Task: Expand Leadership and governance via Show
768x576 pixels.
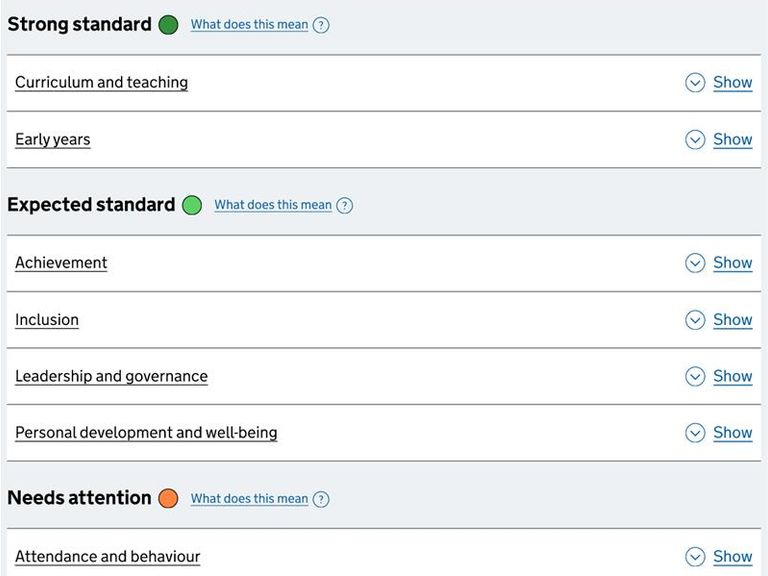Action: tap(732, 377)
